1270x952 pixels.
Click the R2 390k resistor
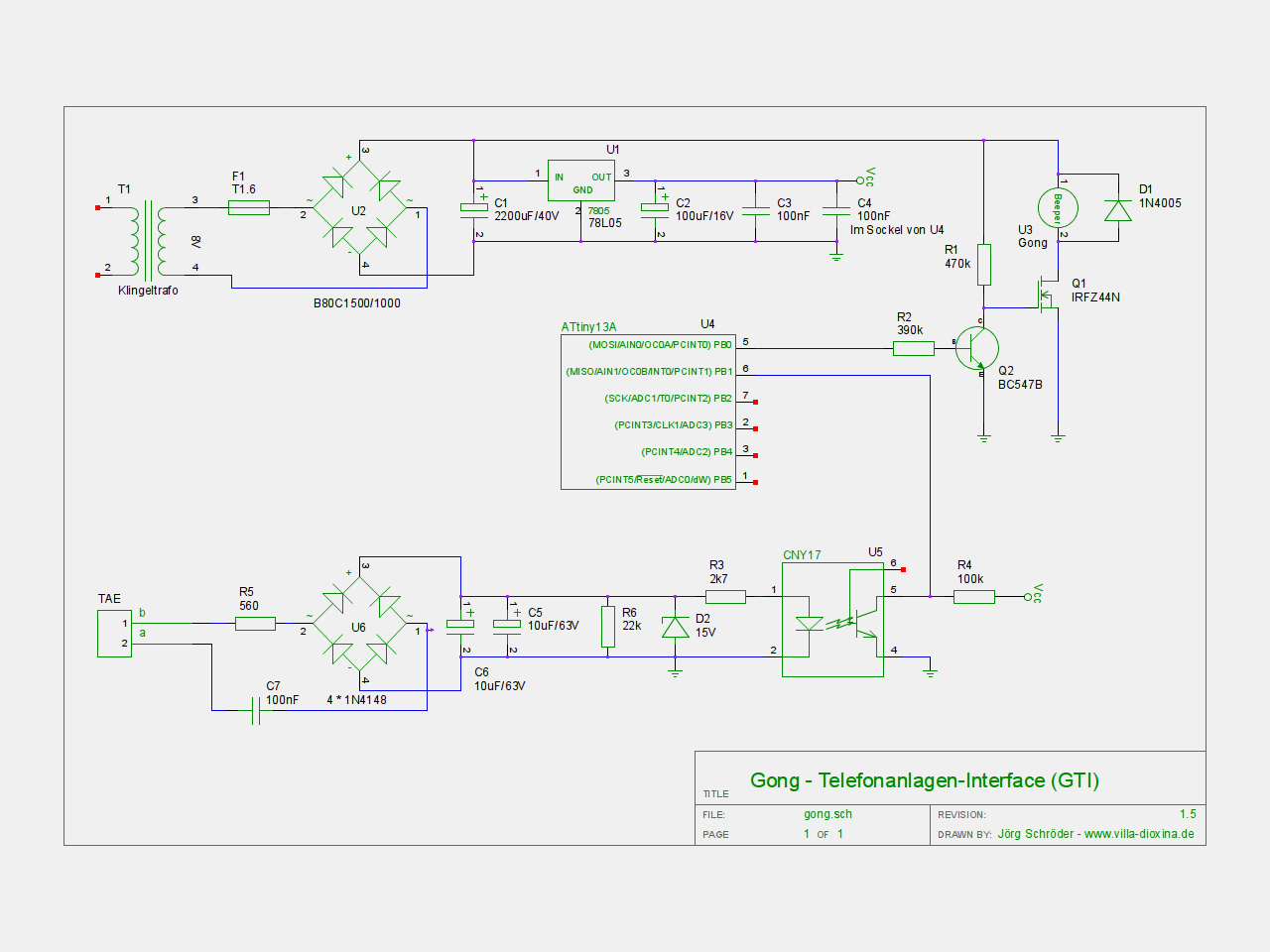(914, 348)
